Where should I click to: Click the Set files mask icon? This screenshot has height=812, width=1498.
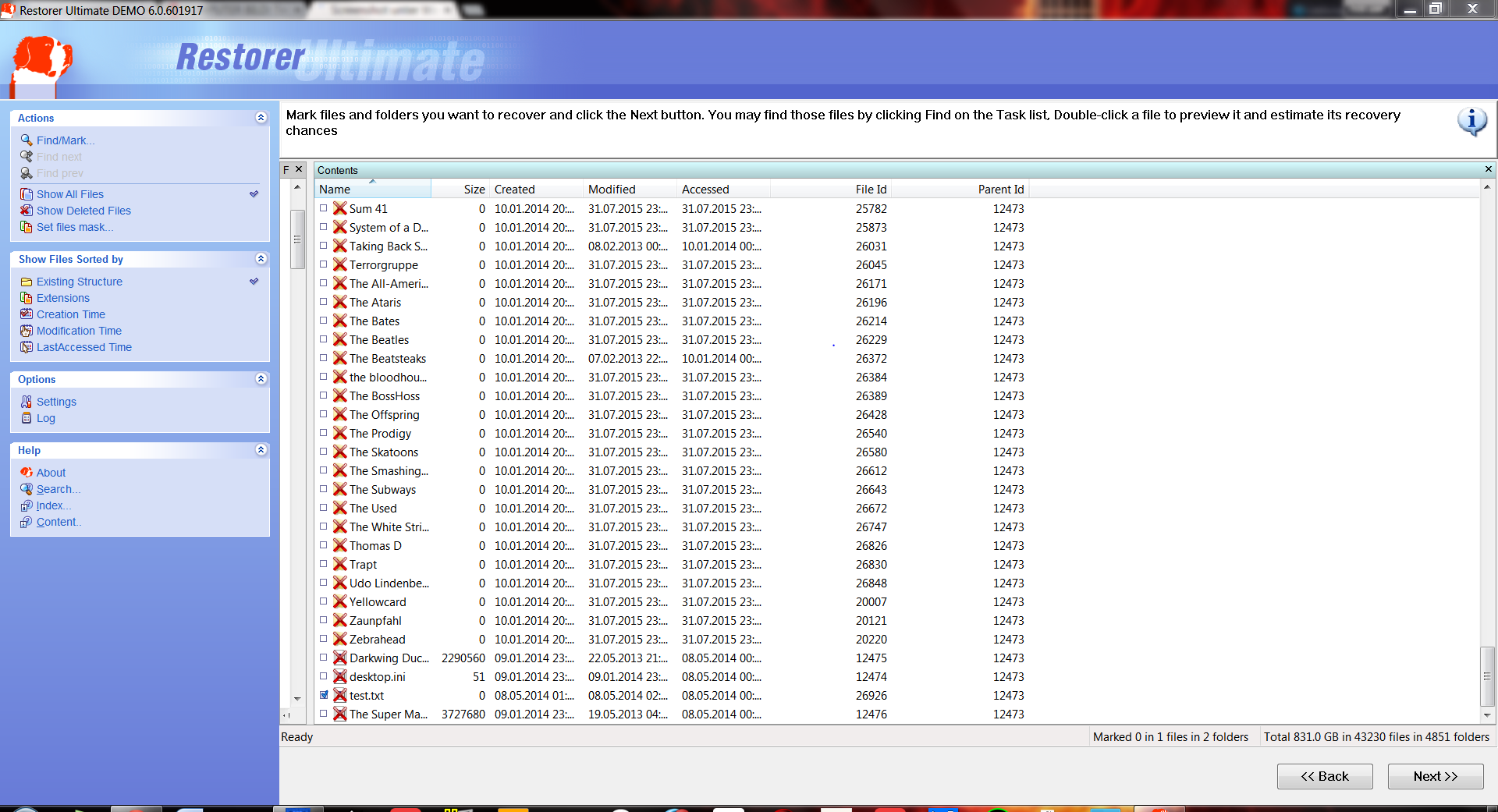tap(27, 227)
